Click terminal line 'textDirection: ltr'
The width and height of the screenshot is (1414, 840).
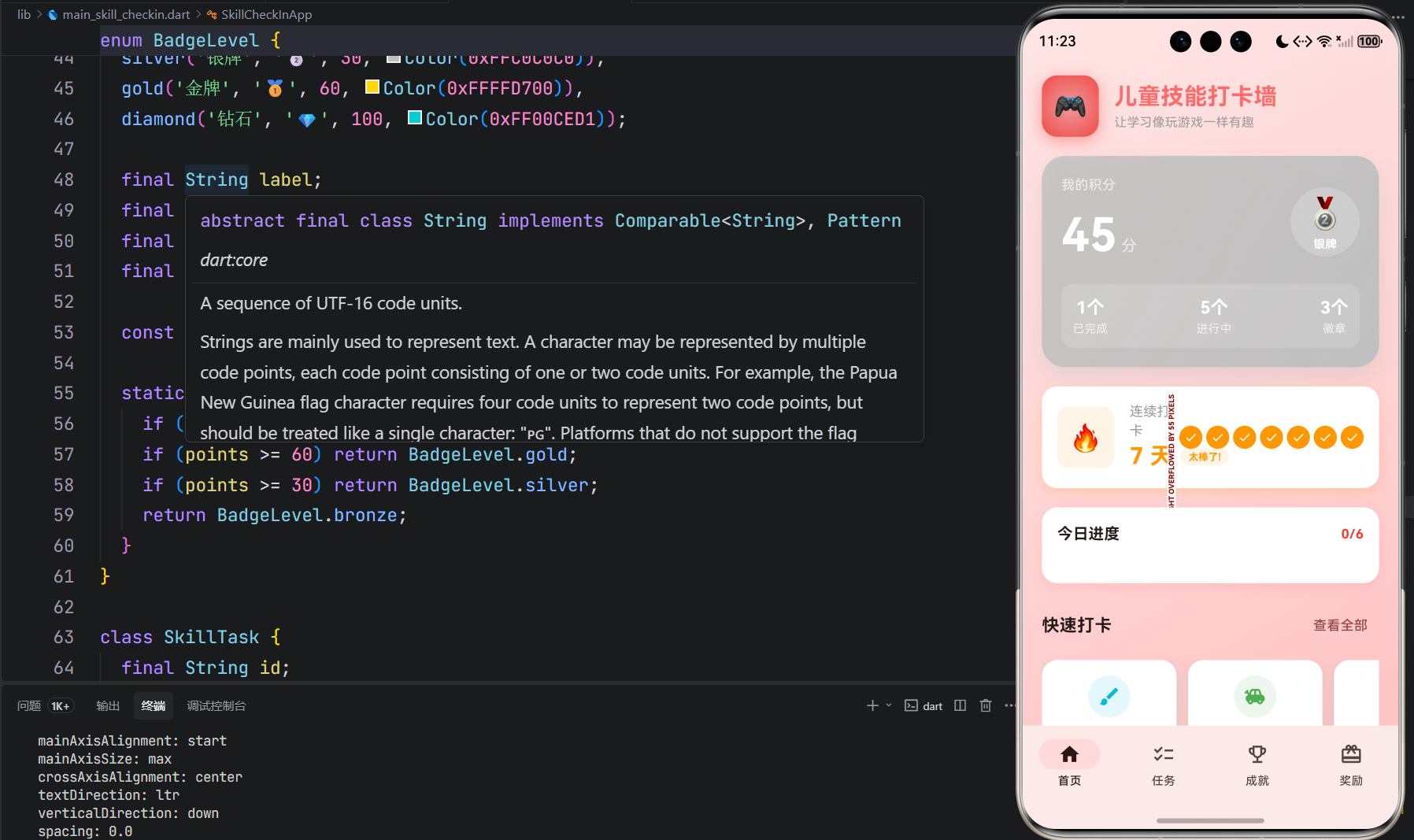tap(109, 795)
